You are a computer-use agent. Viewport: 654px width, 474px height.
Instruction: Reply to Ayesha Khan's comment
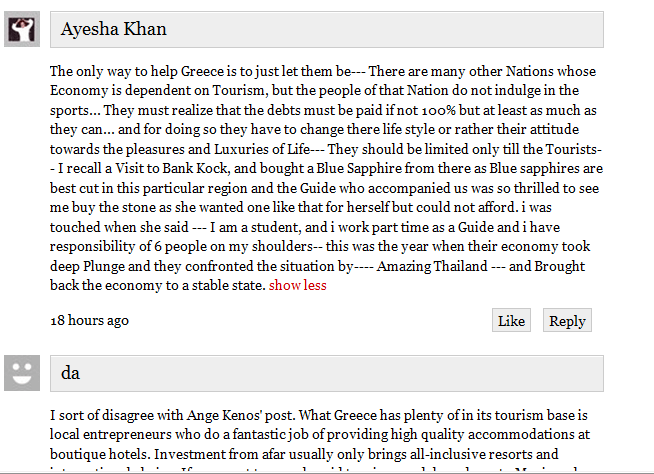point(567,320)
